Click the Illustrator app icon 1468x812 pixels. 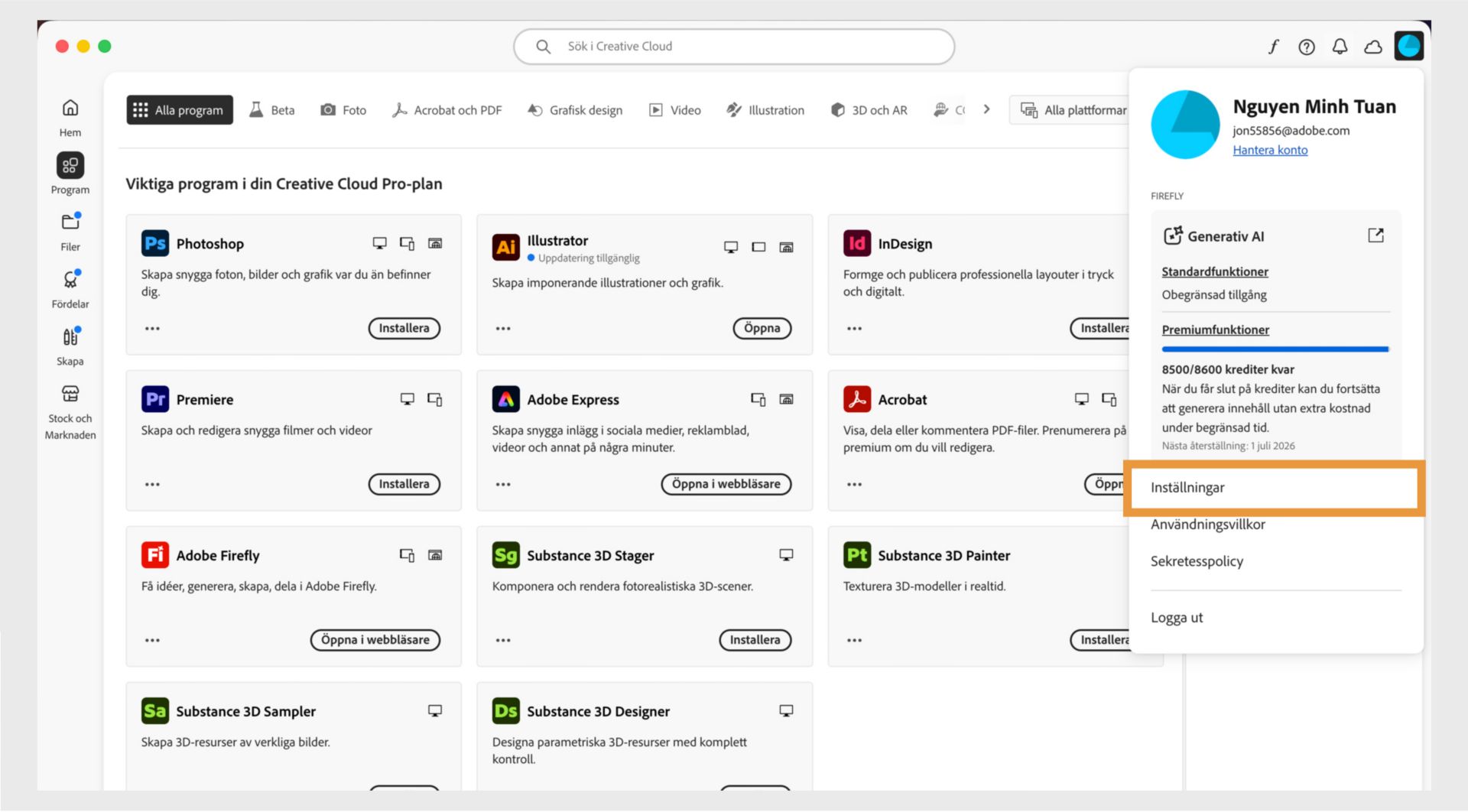tap(505, 247)
